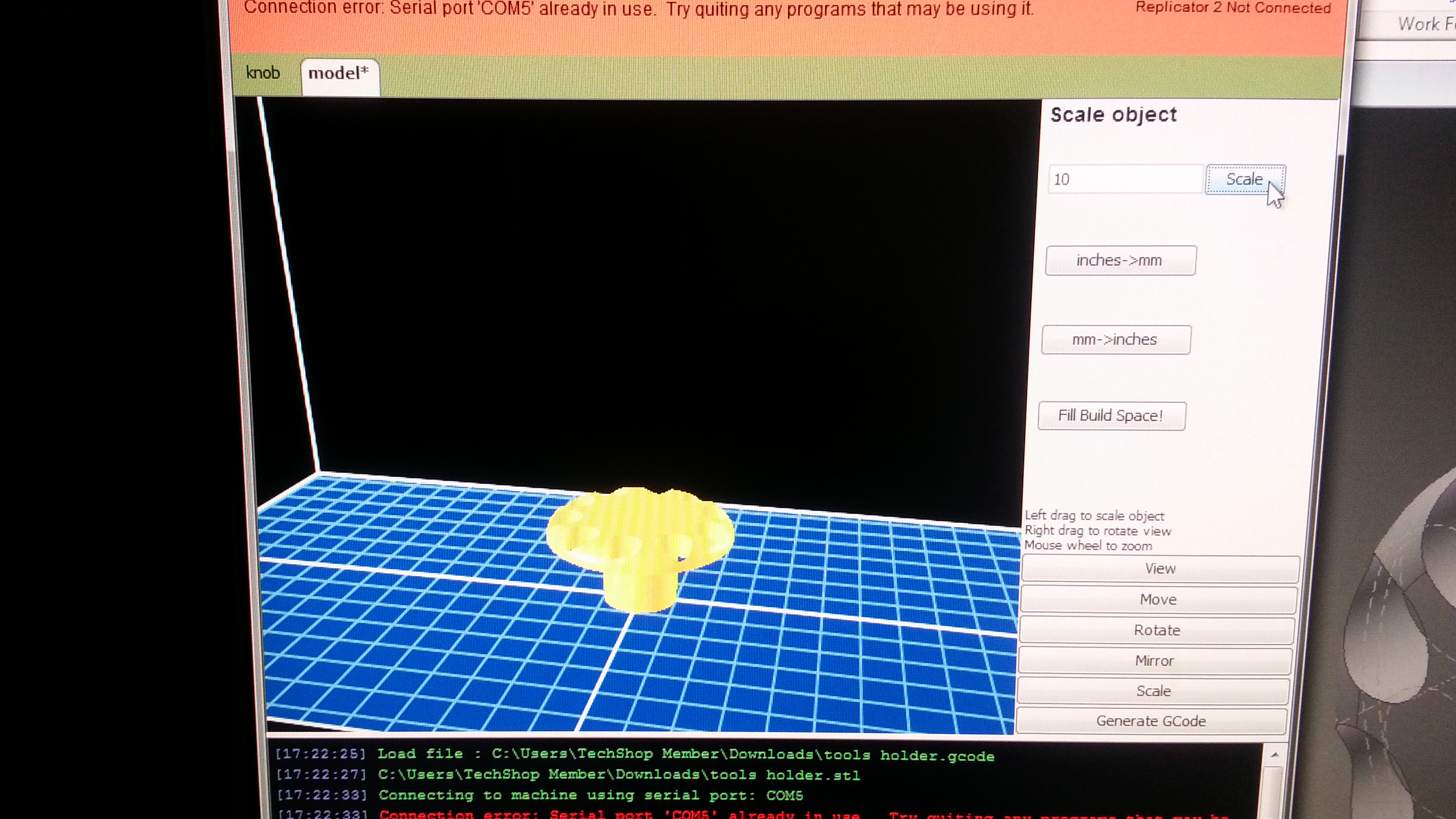Convert the model with mm->inches
Viewport: 1456px width, 819px height.
(x=1116, y=340)
